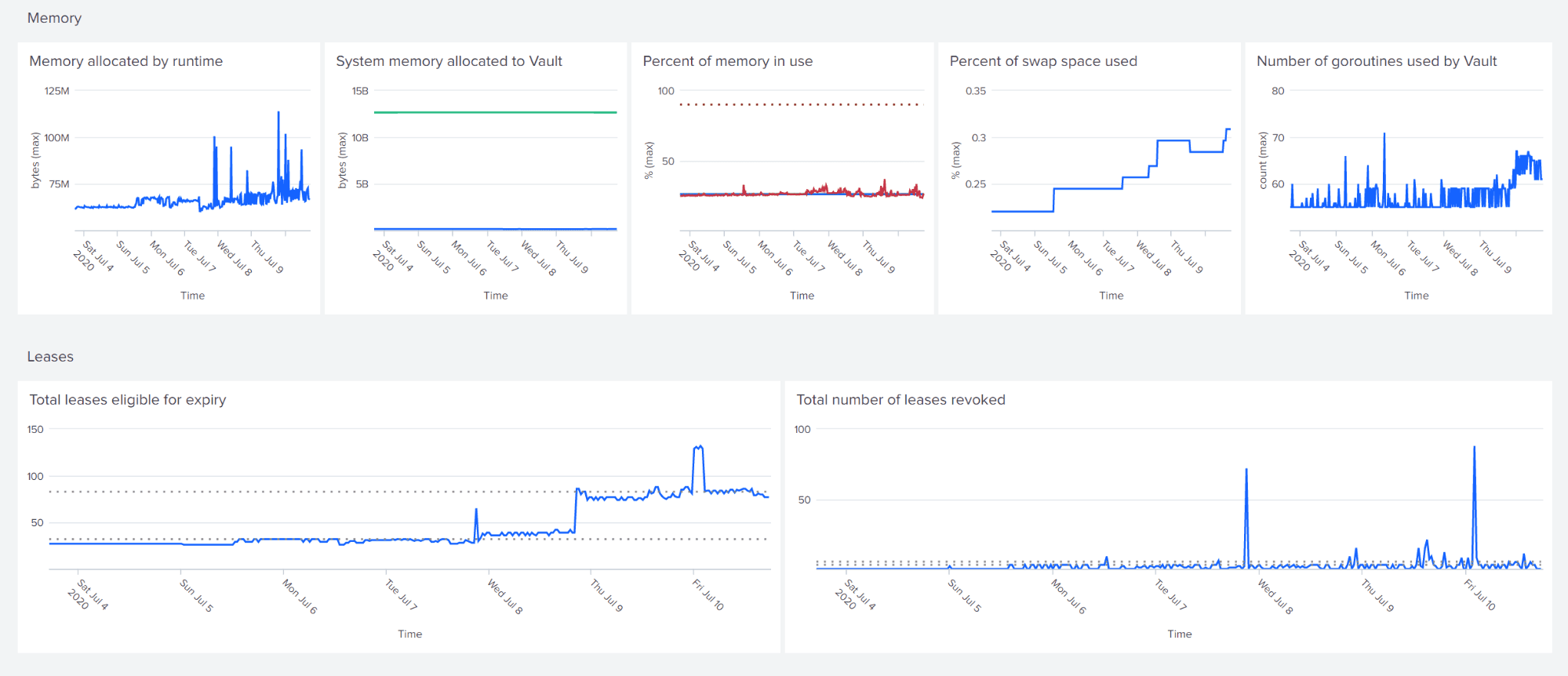This screenshot has height=676, width=1568.
Task: Select 'System memory allocated to Vault' title
Action: (x=449, y=61)
